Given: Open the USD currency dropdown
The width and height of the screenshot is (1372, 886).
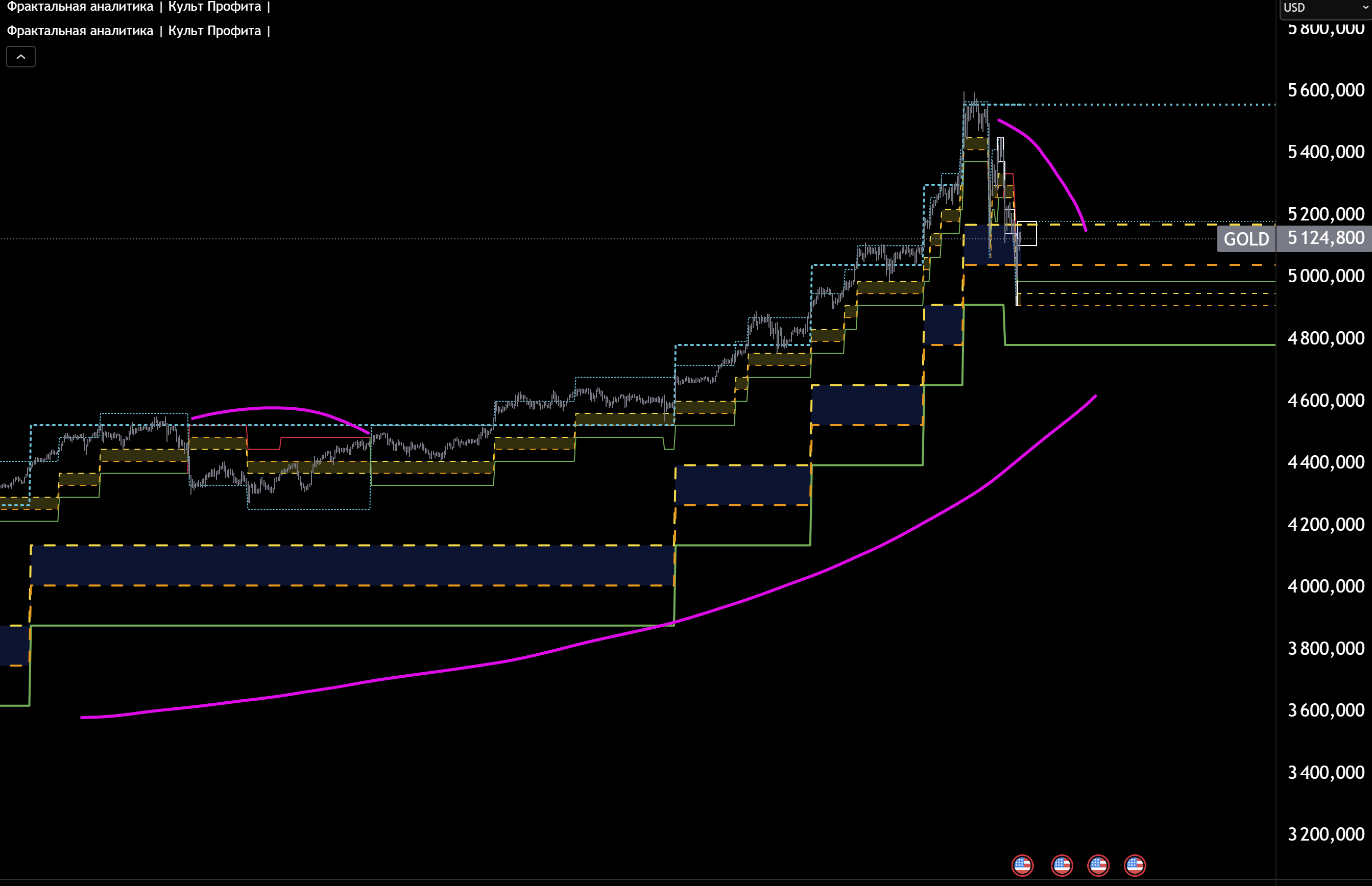Looking at the screenshot, I should [1325, 8].
